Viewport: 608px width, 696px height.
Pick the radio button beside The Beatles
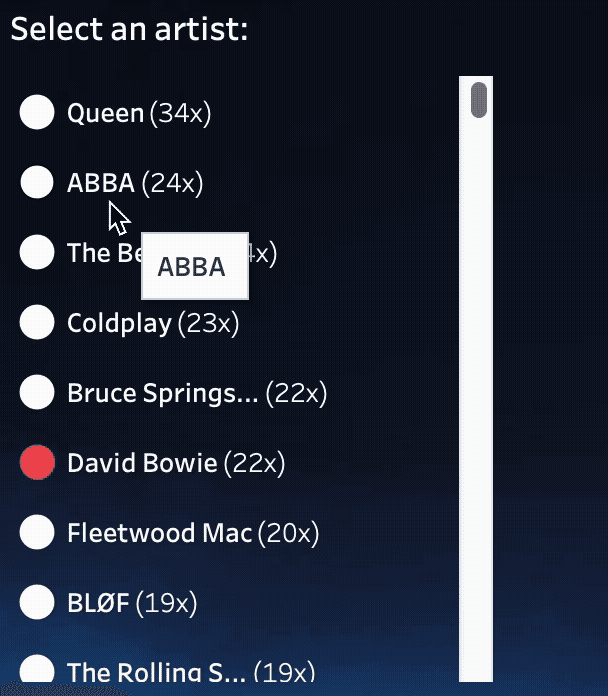[x=37, y=252]
